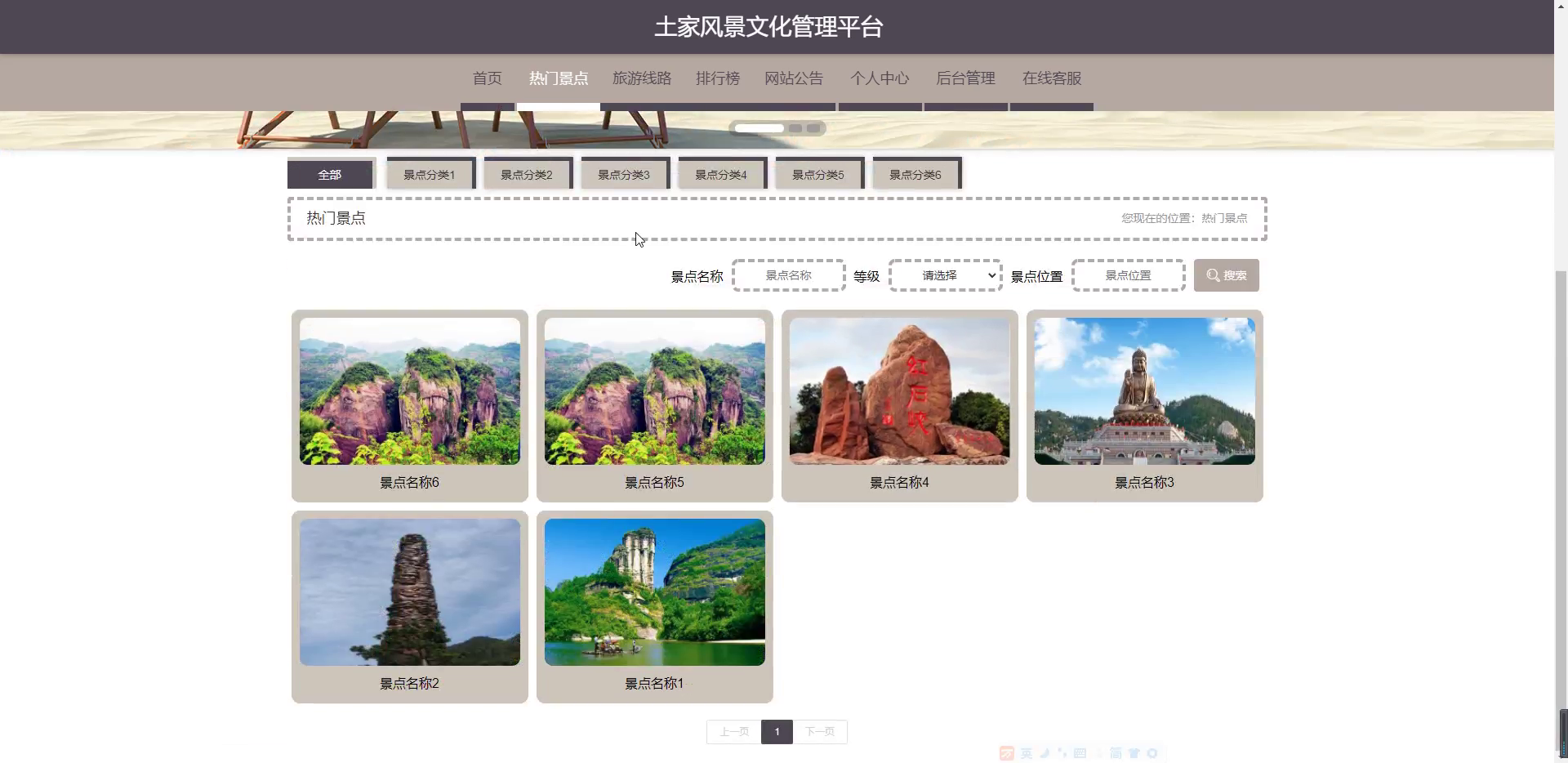1568x763 pixels.
Task: Open 旅游线路 navigation item
Action: click(642, 78)
